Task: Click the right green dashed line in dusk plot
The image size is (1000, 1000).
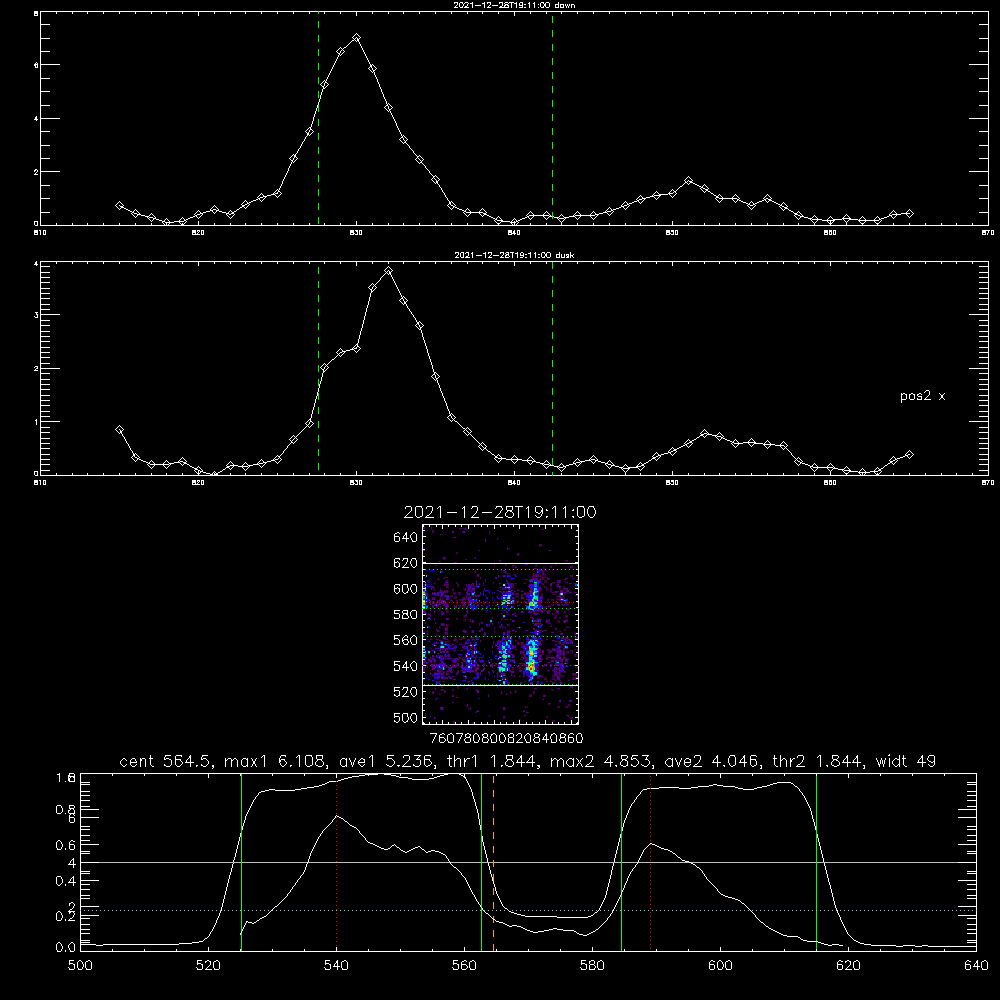Action: coord(552,369)
